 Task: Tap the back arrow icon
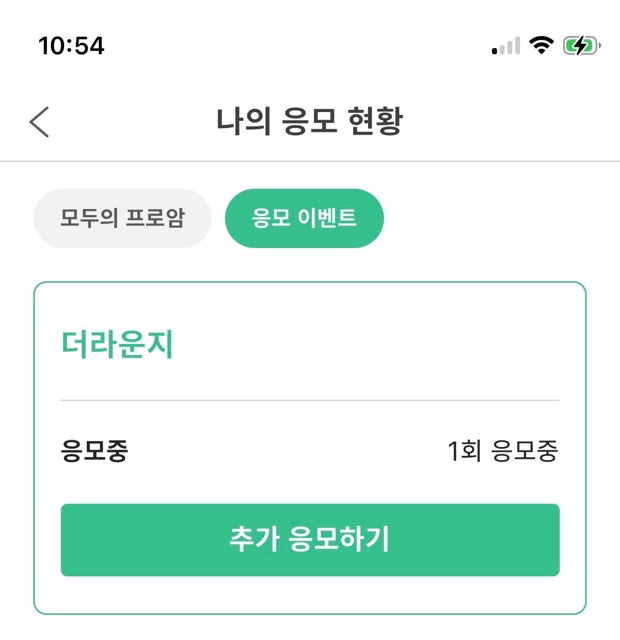pyautogui.click(x=39, y=122)
